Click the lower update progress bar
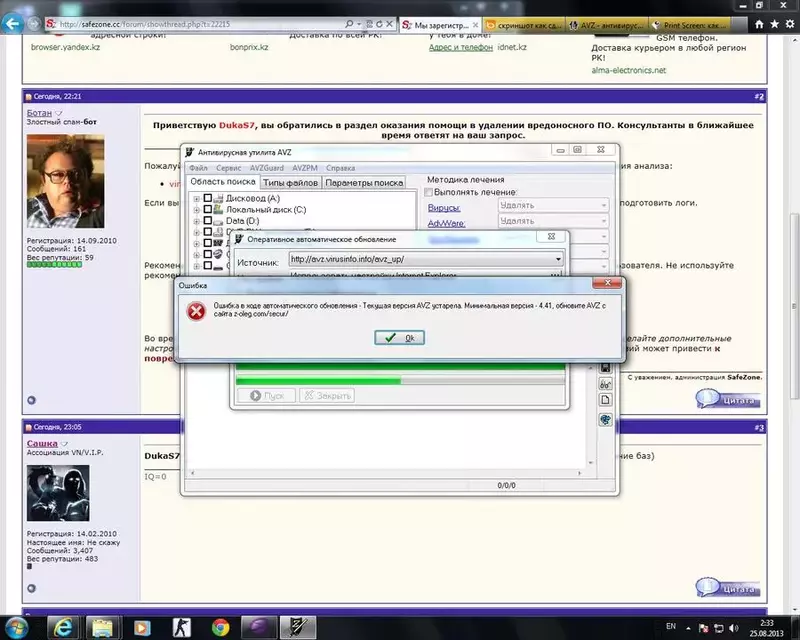Image resolution: width=800 pixels, height=640 pixels. (400, 381)
